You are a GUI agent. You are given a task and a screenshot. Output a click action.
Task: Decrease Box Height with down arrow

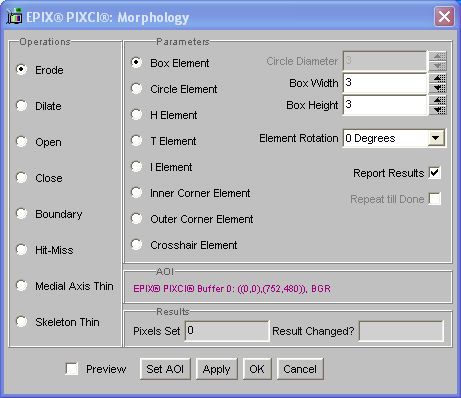[438, 110]
